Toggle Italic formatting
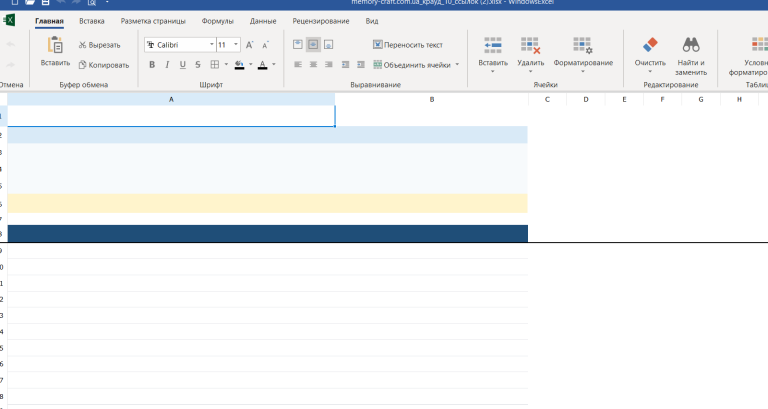Image resolution: width=768 pixels, height=409 pixels. point(167,65)
